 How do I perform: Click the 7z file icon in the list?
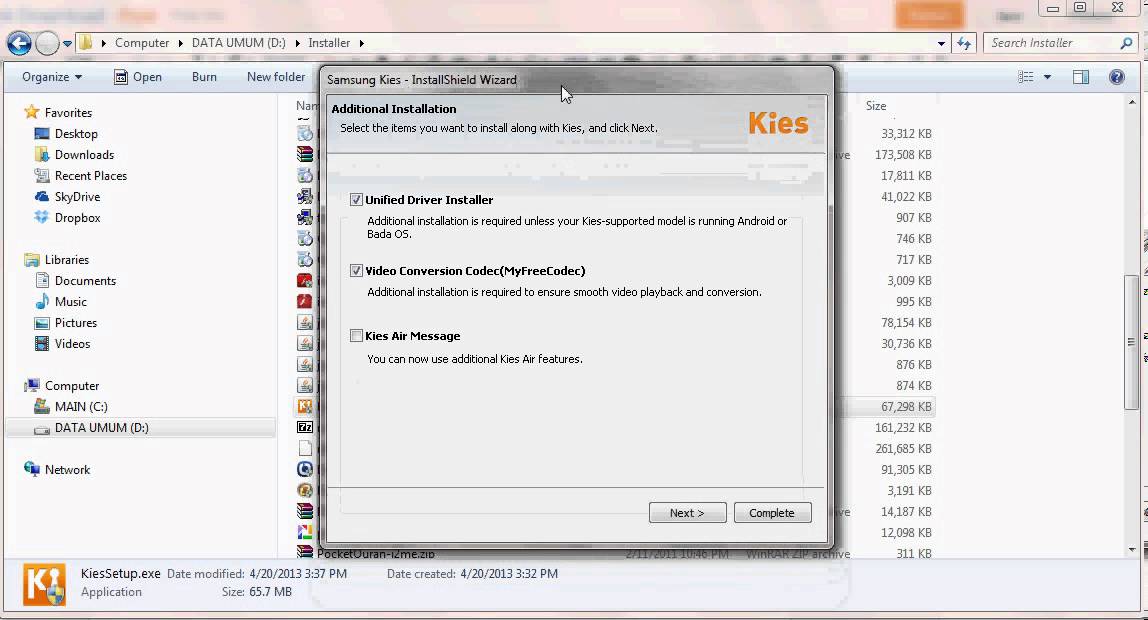(x=305, y=427)
